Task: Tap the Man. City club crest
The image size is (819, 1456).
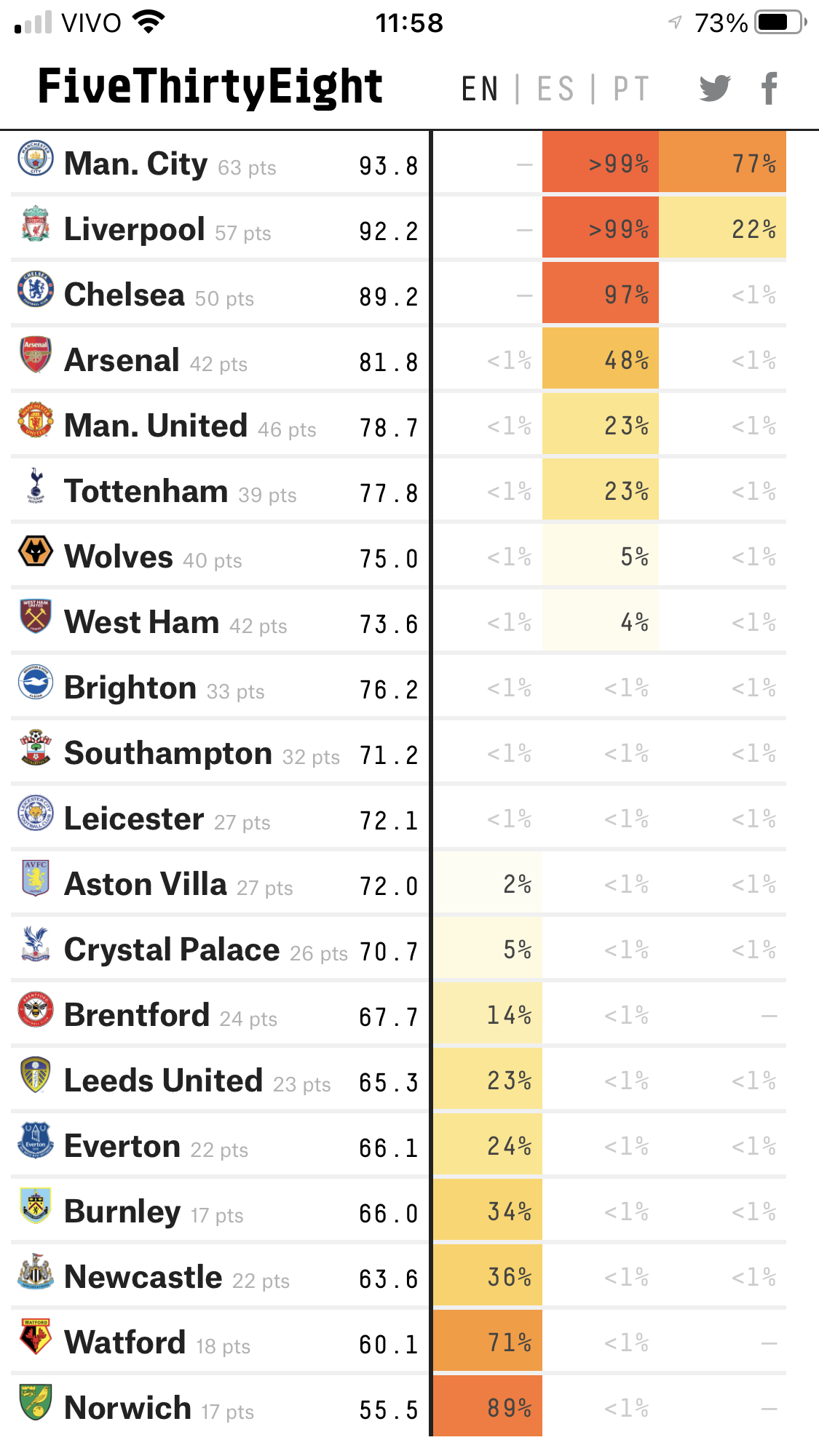Action: point(36,159)
